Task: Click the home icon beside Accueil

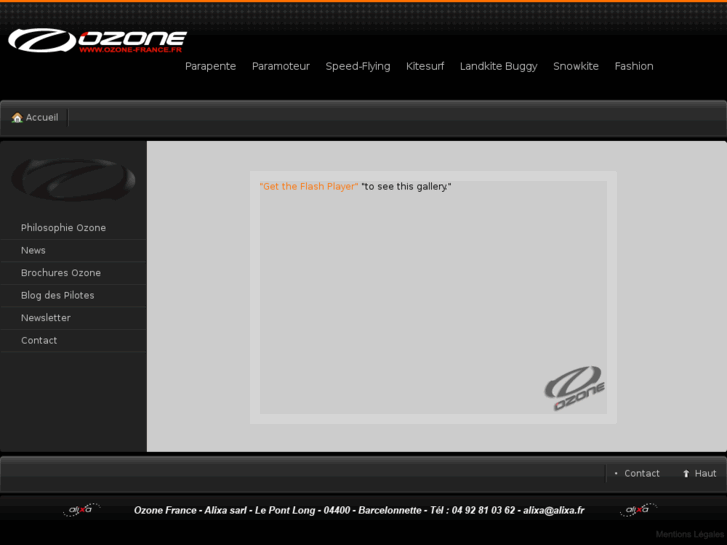Action: point(17,117)
